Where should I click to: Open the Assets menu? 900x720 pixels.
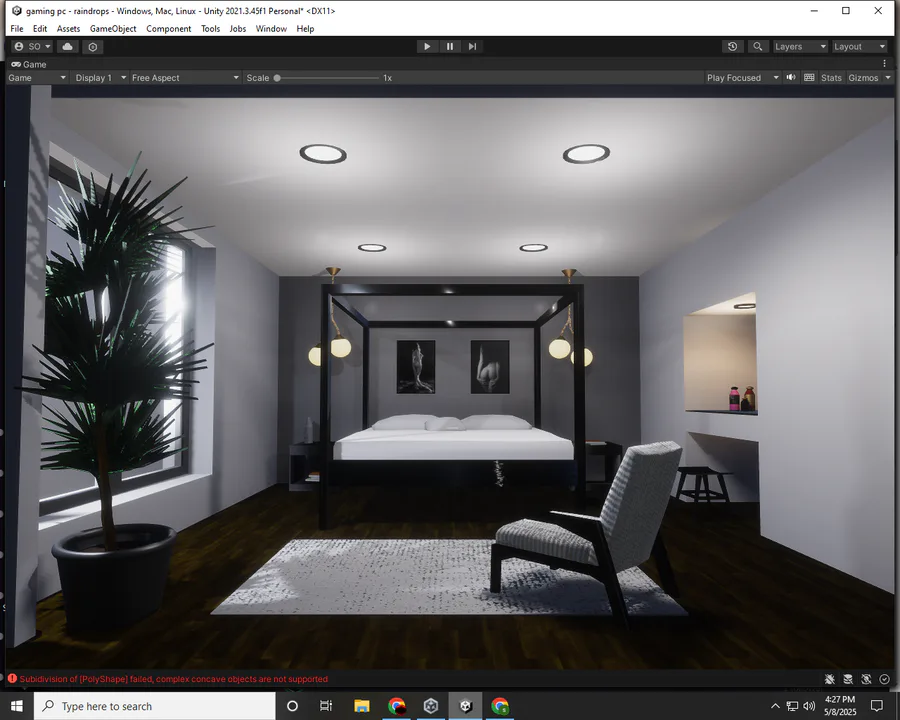pyautogui.click(x=68, y=29)
